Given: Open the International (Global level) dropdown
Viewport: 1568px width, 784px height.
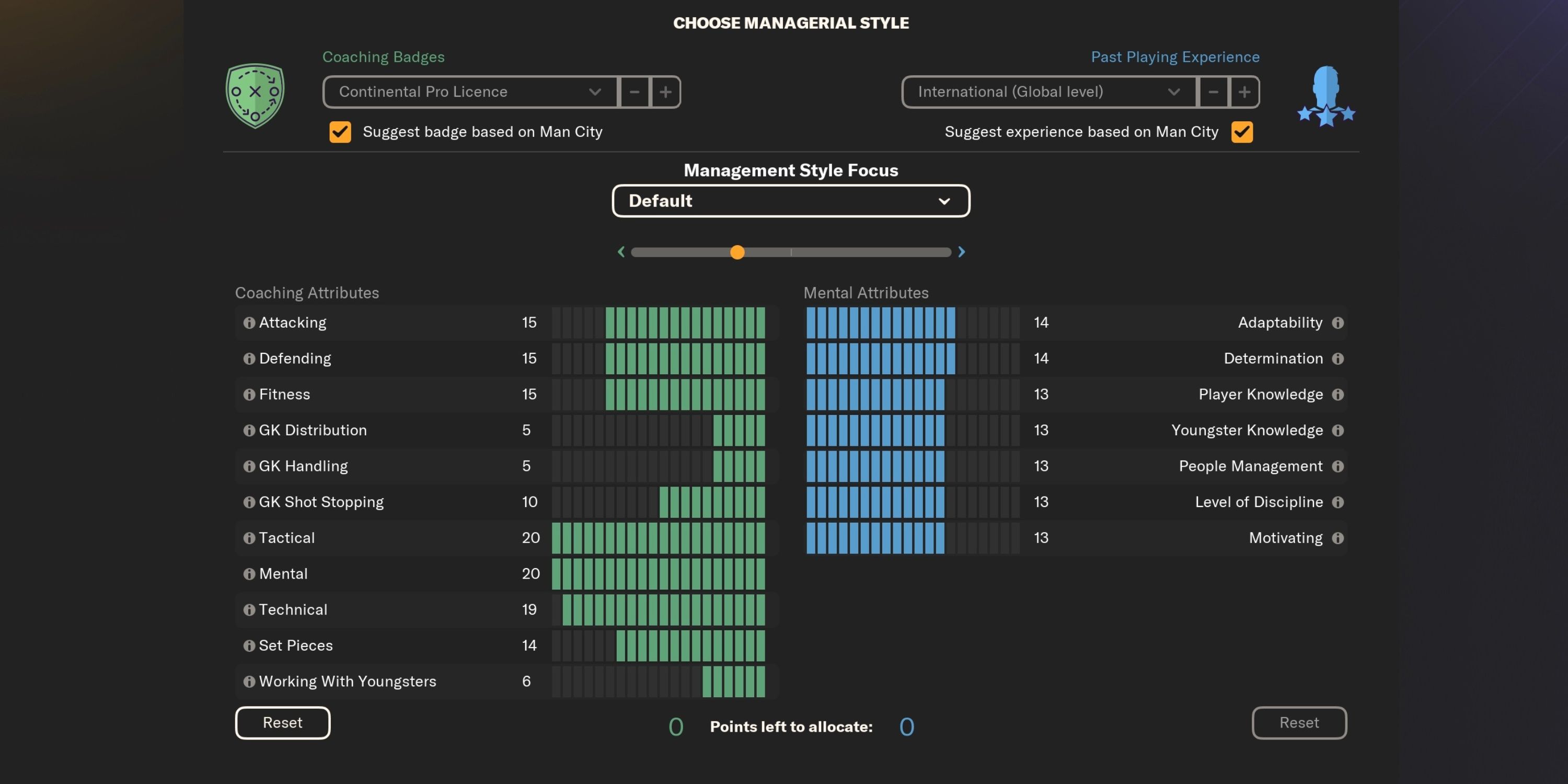Looking at the screenshot, I should (1047, 92).
